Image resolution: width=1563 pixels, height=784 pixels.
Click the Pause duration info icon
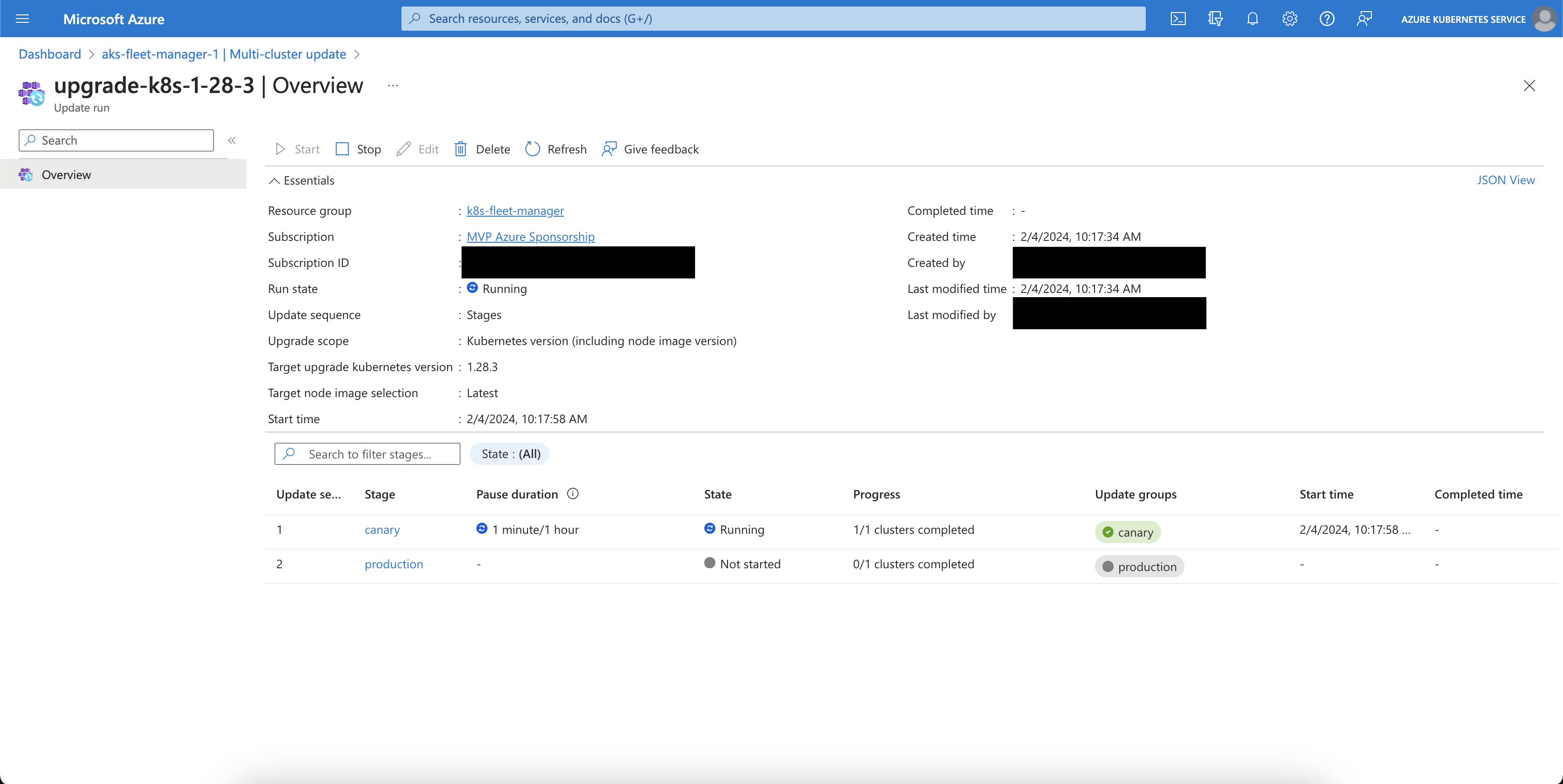572,493
